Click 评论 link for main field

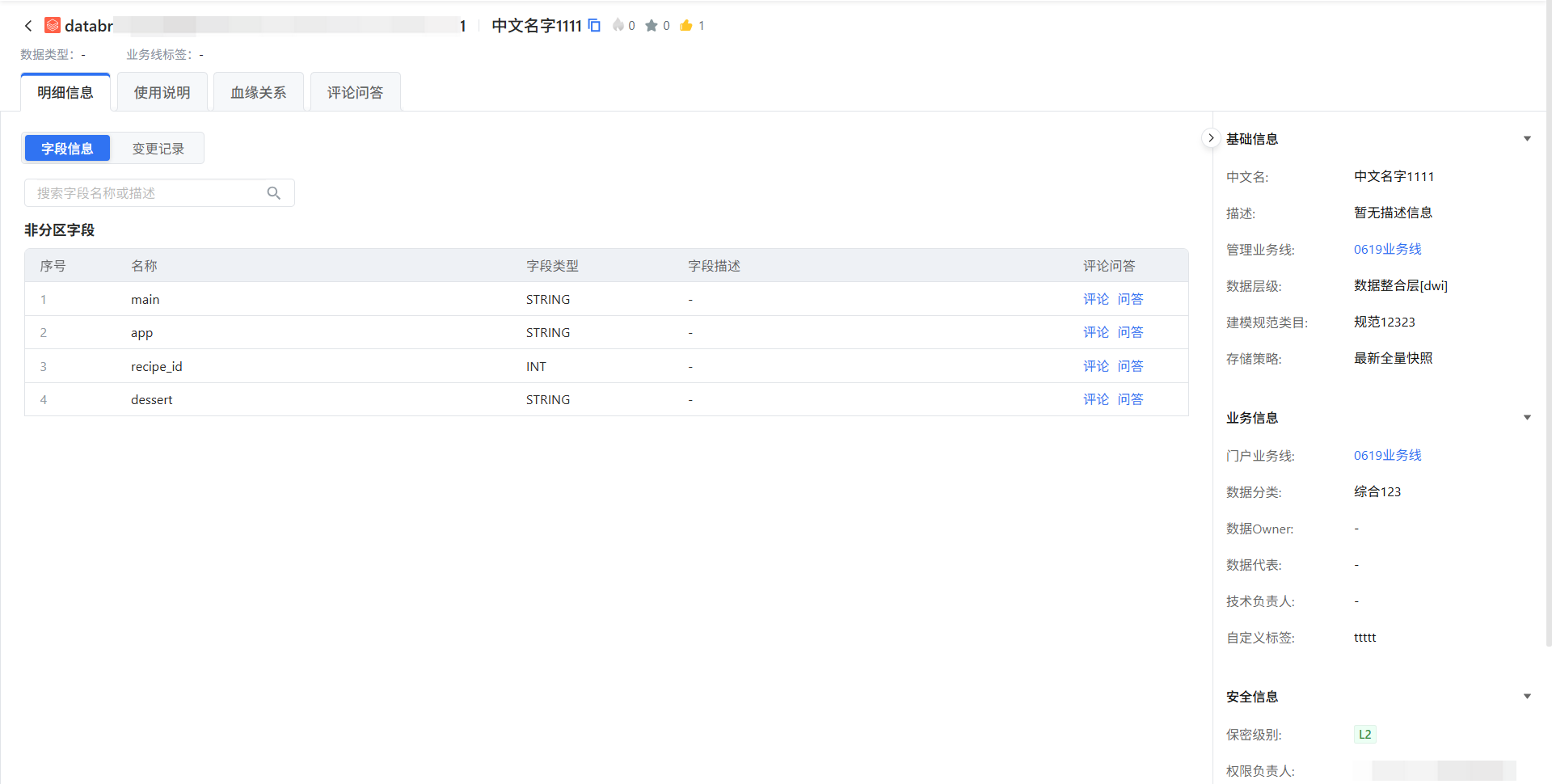coord(1095,299)
